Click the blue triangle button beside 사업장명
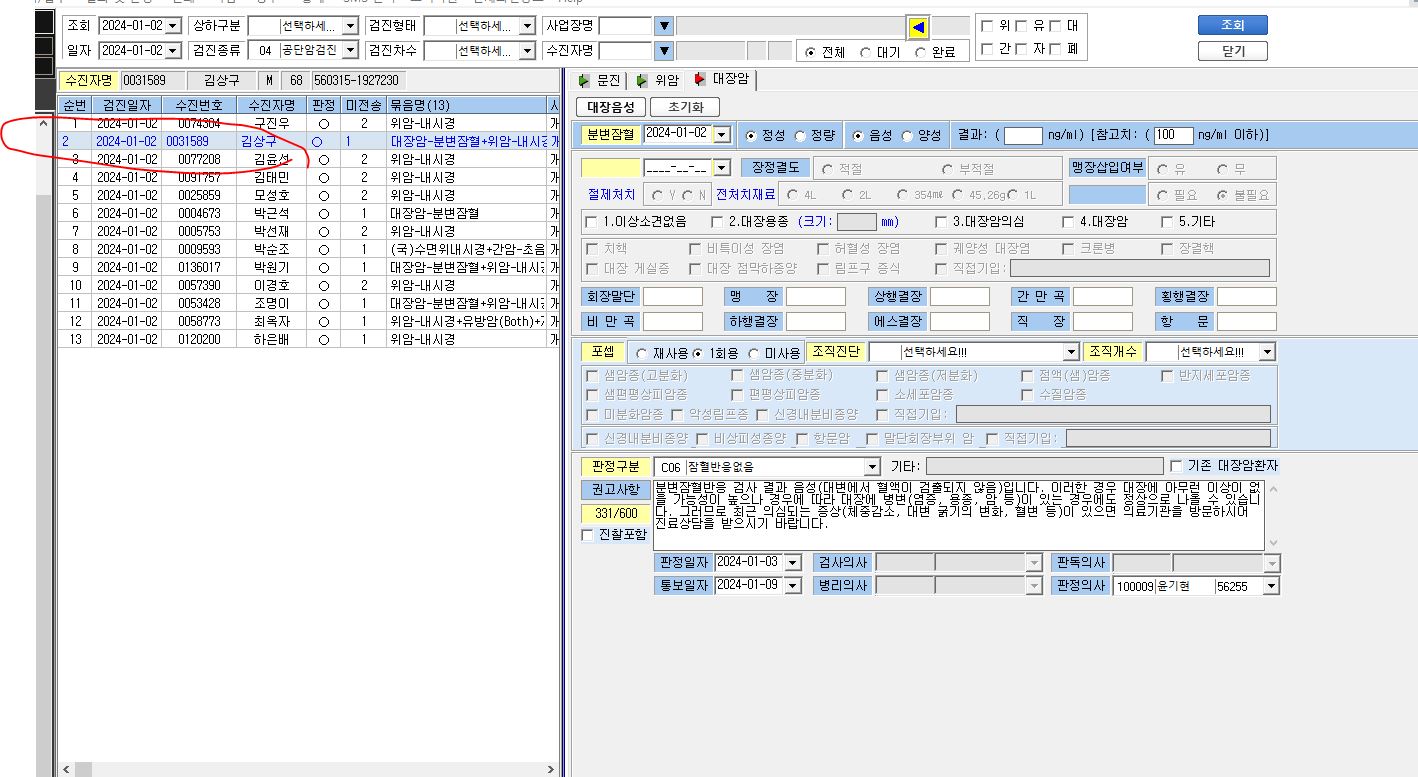The height and width of the screenshot is (777, 1418). pos(664,27)
